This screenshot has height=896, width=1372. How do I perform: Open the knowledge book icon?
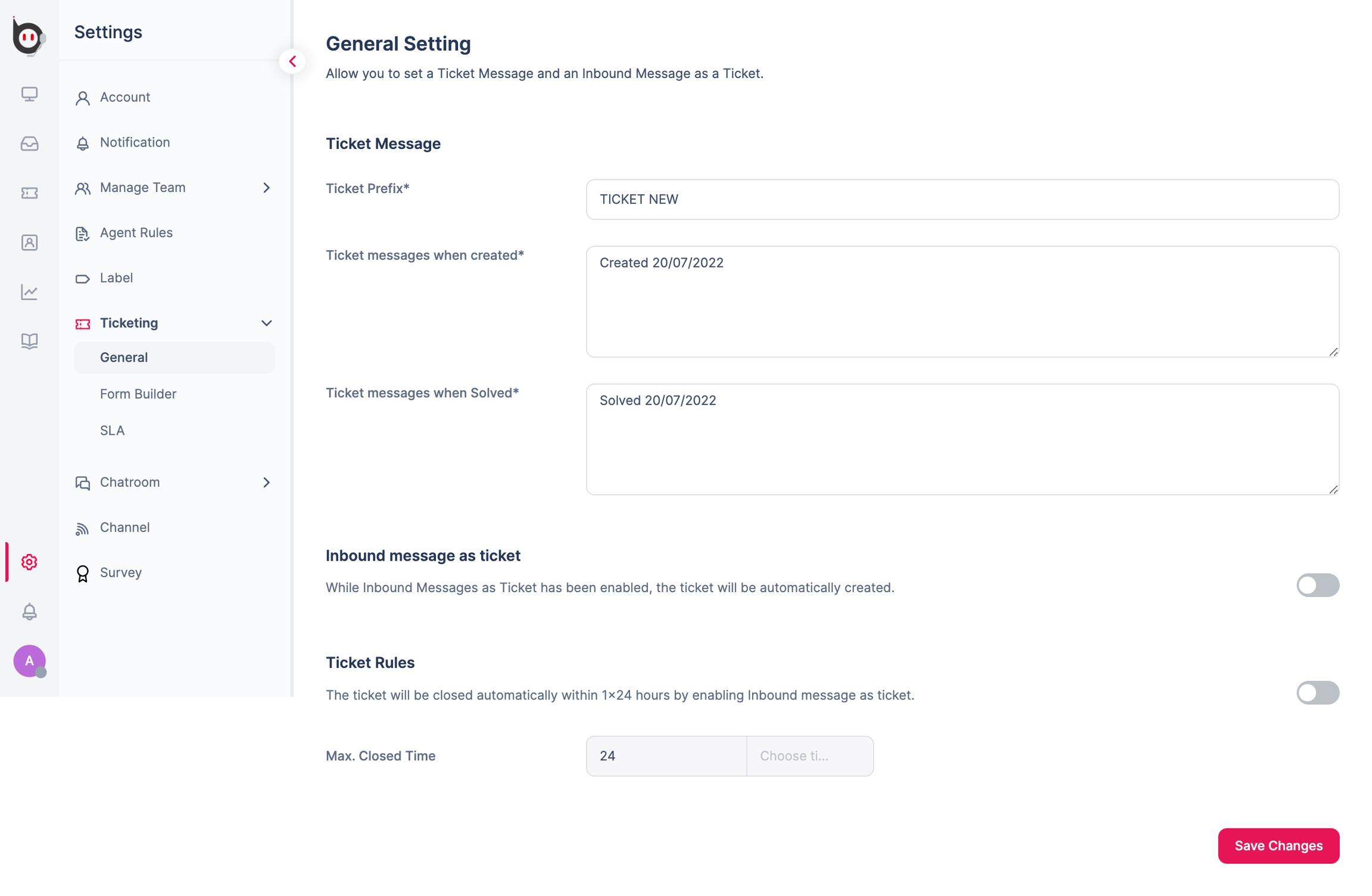(x=29, y=341)
